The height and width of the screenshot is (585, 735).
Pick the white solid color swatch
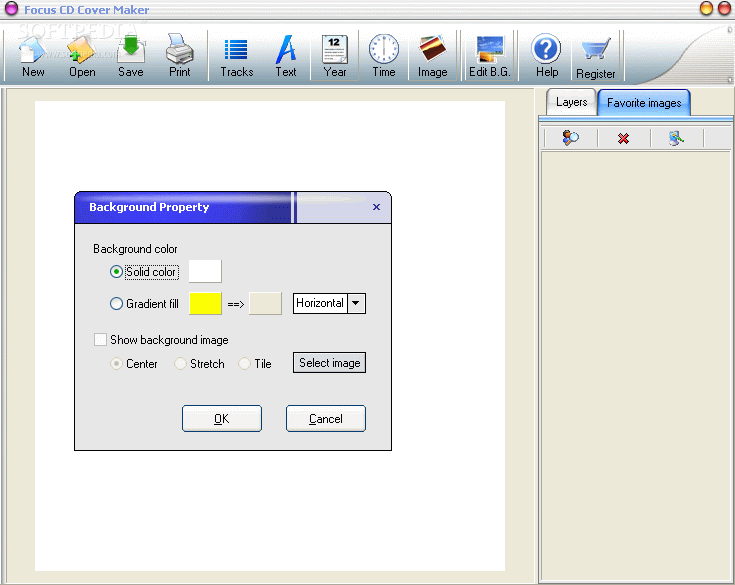coord(205,271)
